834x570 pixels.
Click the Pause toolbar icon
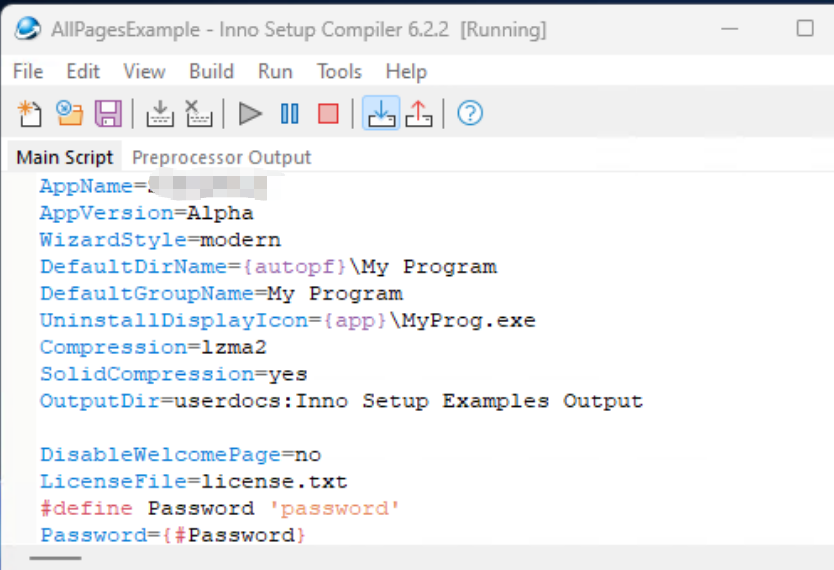click(x=289, y=113)
